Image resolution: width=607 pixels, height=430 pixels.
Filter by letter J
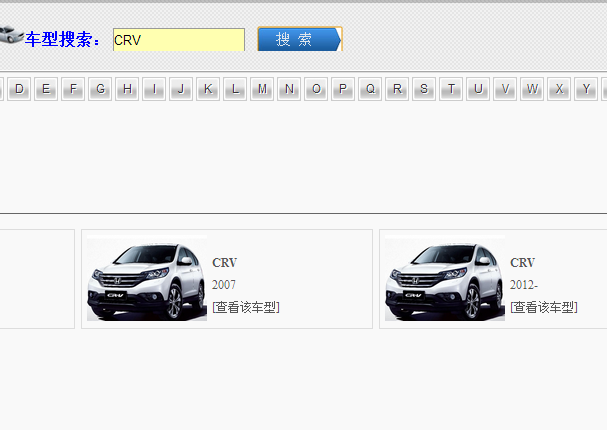point(181,89)
